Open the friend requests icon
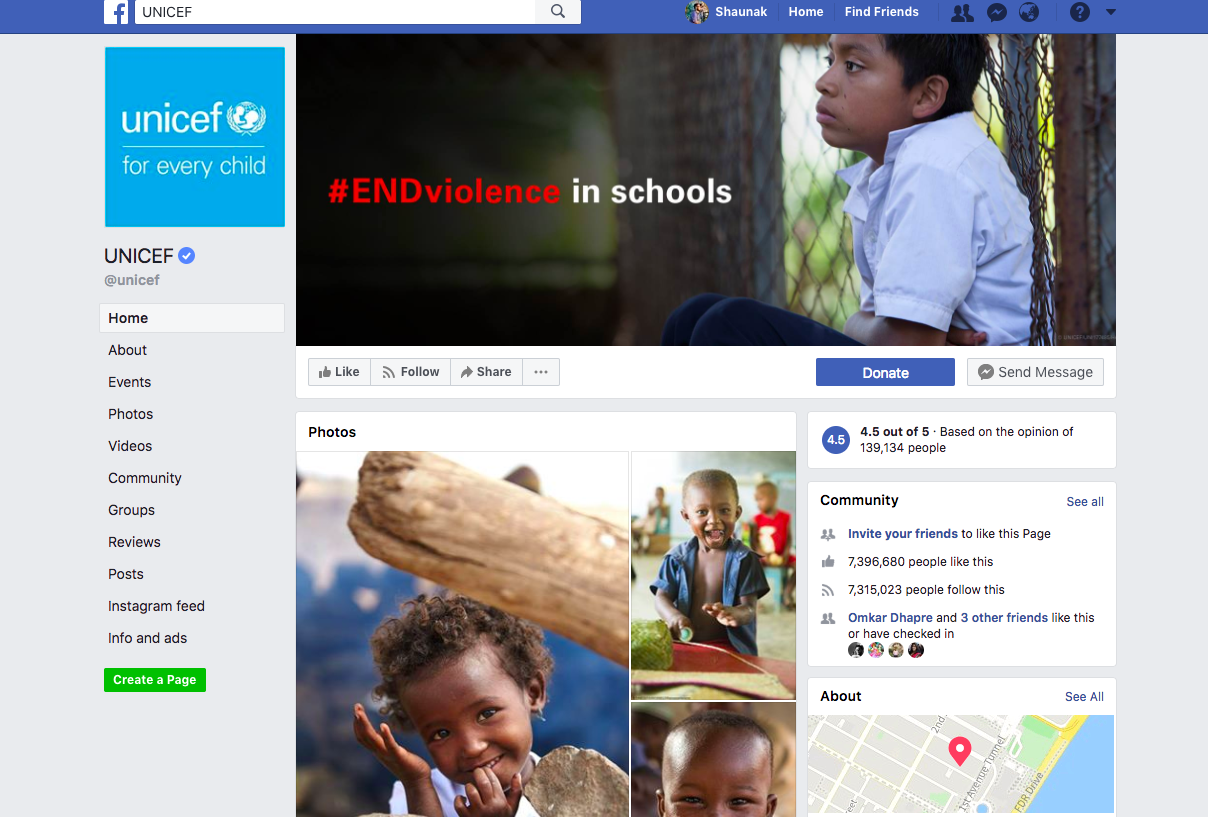The image size is (1208, 817). click(962, 12)
